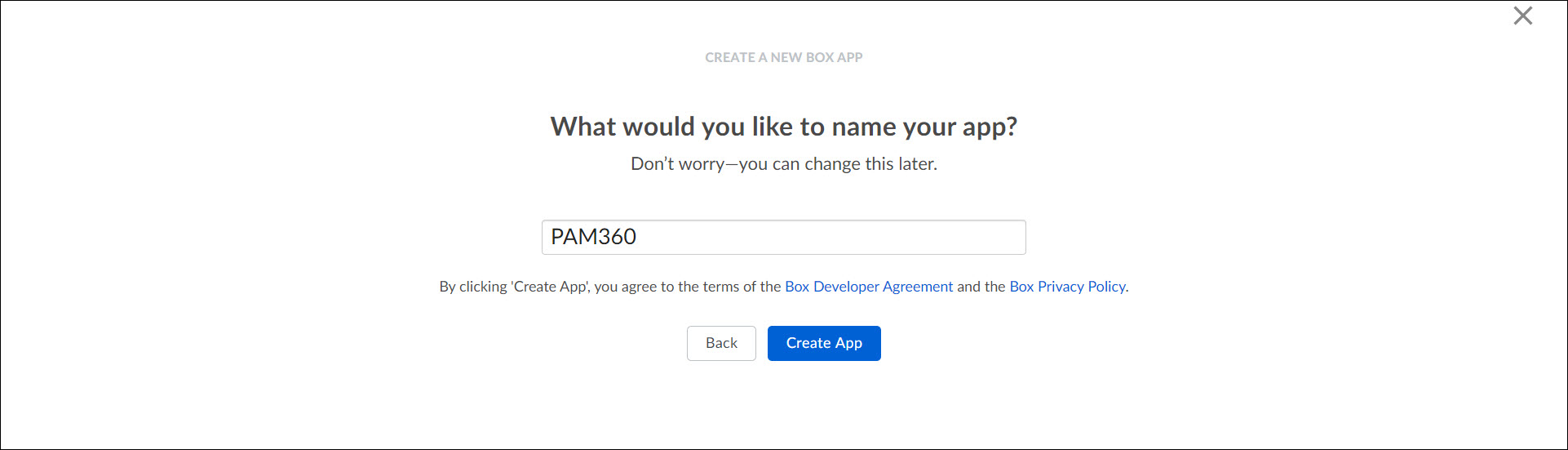Click the 'What would you like to name your app?' heading
This screenshot has height=450, width=1568.
click(783, 127)
